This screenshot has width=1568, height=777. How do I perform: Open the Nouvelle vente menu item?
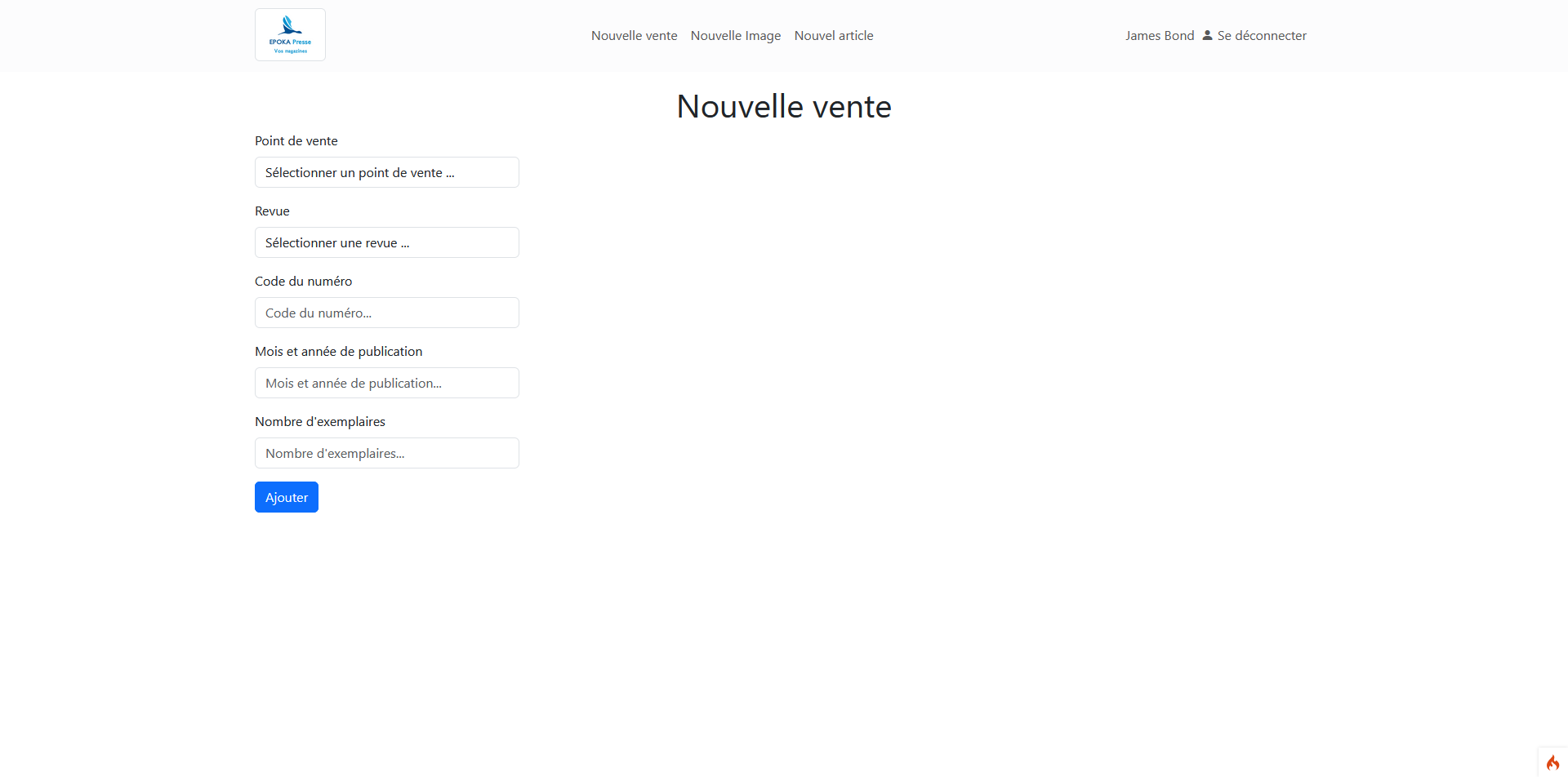coord(635,35)
